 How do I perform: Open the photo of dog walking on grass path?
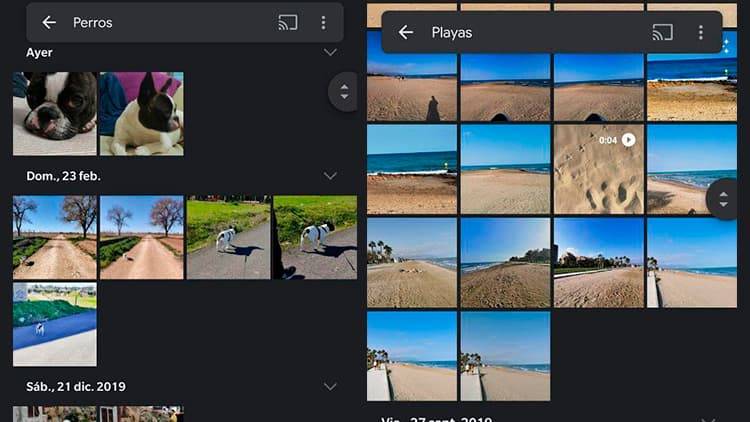pos(228,237)
